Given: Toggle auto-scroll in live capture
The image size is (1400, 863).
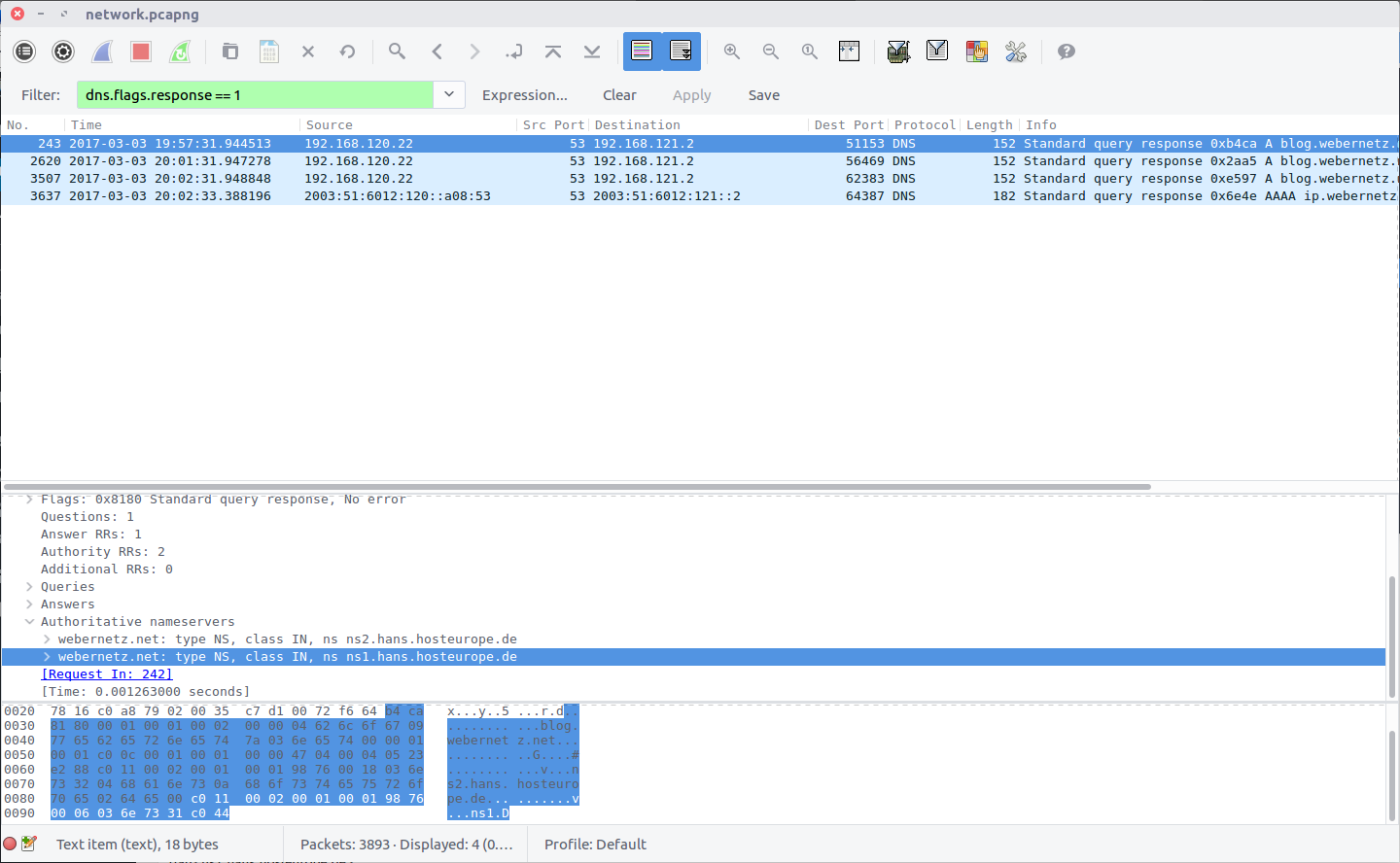Looking at the screenshot, I should (x=681, y=52).
